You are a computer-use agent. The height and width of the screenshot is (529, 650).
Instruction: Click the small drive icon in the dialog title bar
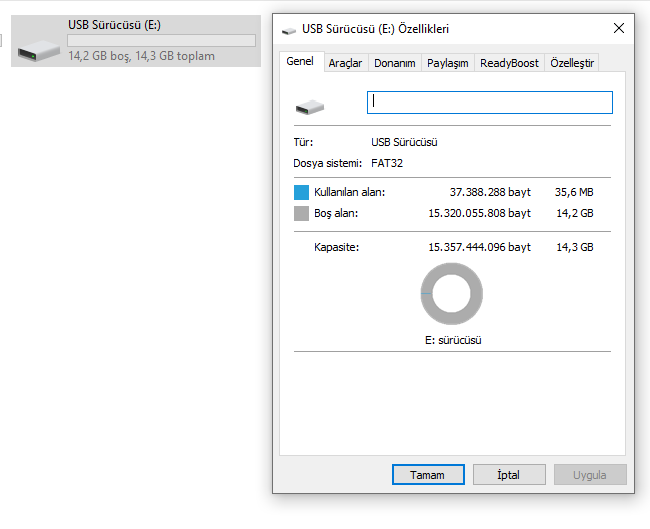point(289,31)
